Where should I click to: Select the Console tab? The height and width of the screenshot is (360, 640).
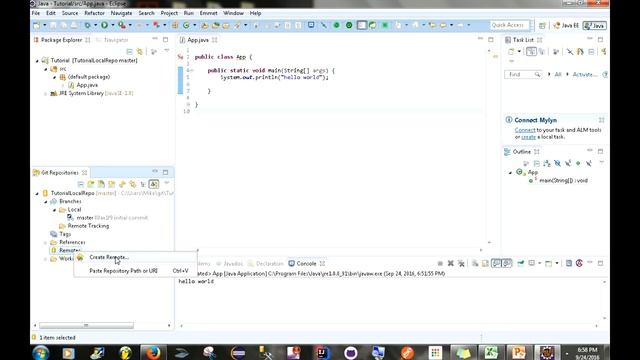pos(306,264)
